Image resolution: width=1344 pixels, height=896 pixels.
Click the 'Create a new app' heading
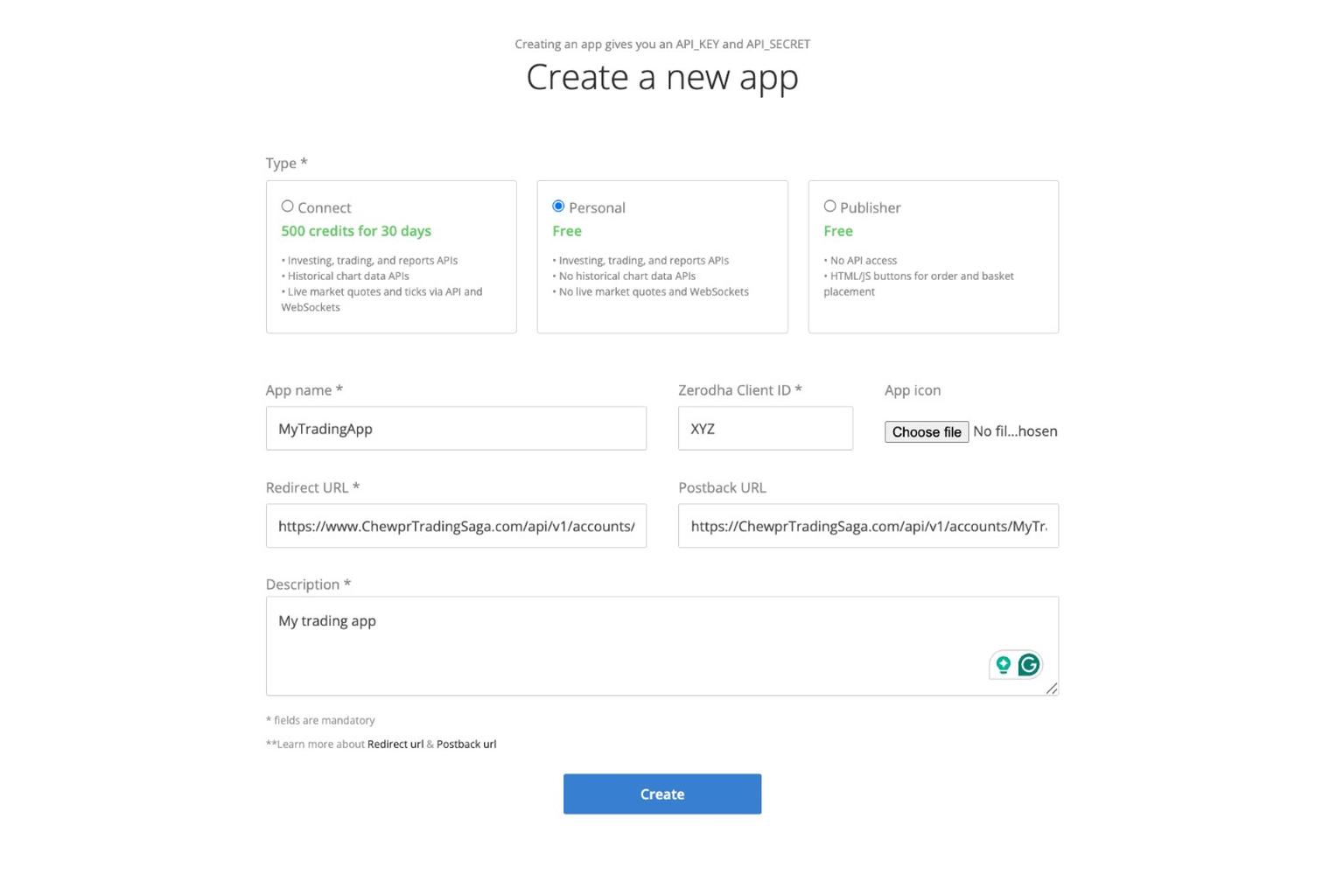pyautogui.click(x=662, y=77)
